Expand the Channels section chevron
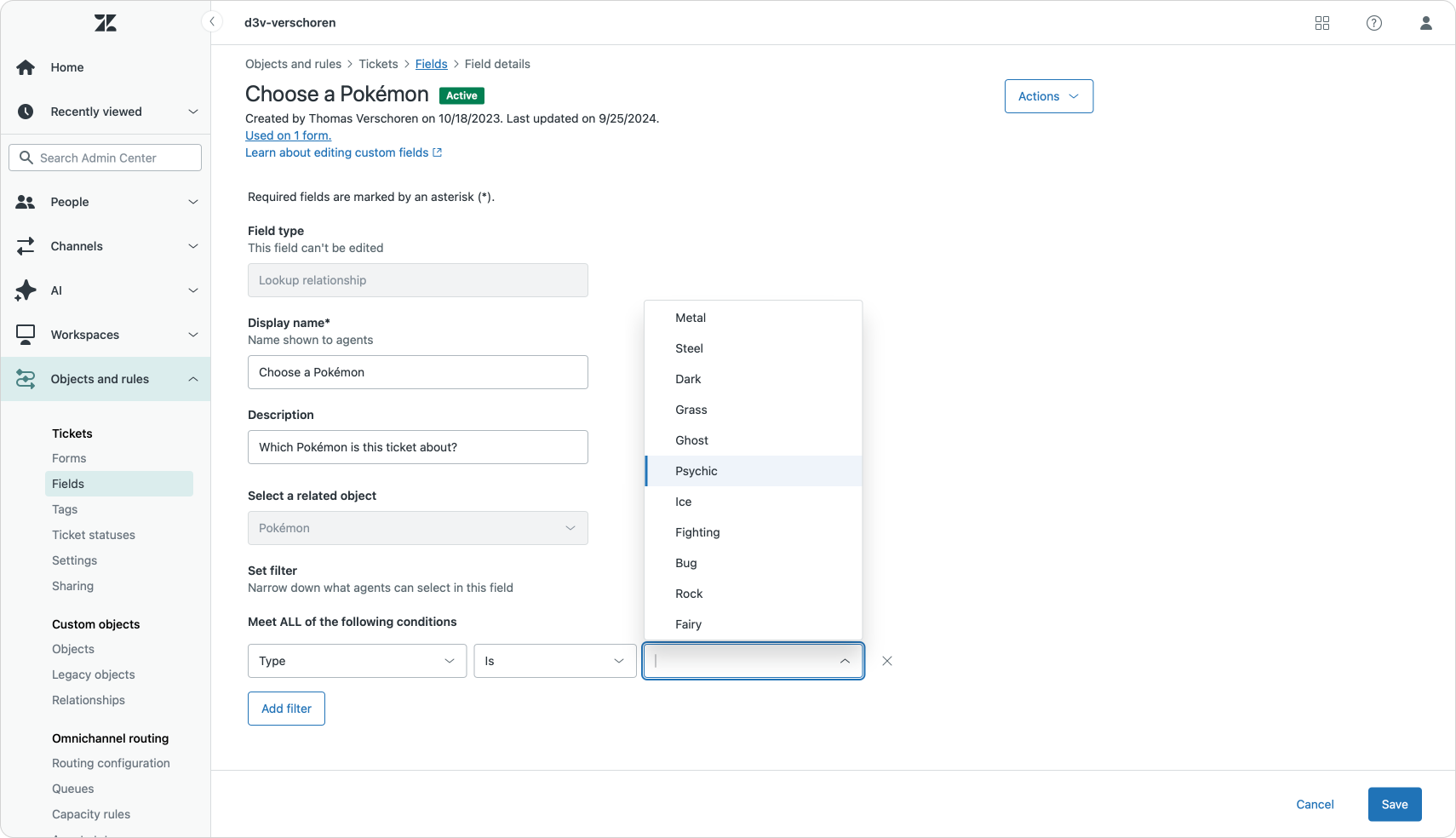The width and height of the screenshot is (1456, 838). point(193,246)
